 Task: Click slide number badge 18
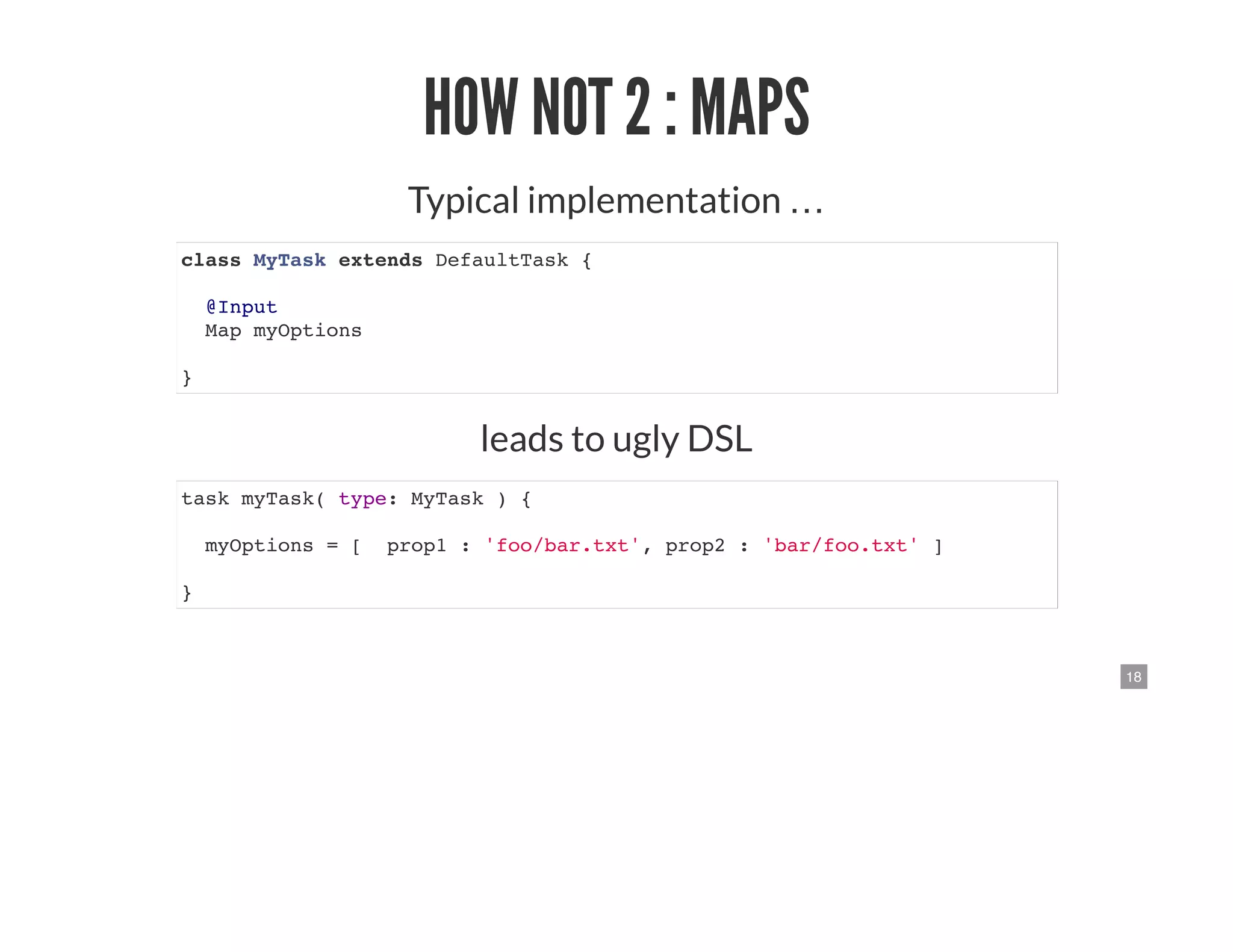(x=1134, y=676)
